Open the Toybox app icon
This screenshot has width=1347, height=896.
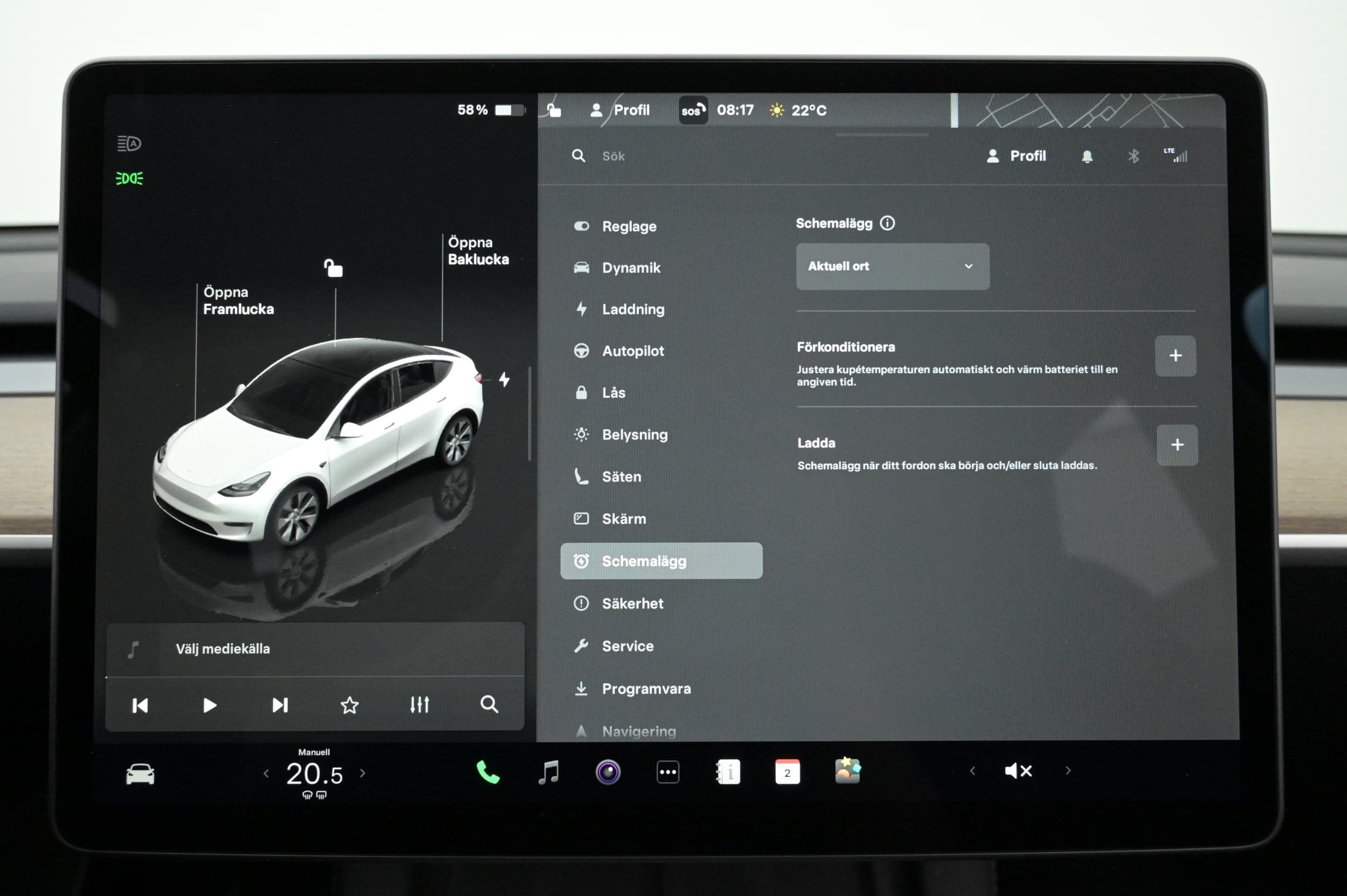(x=848, y=771)
